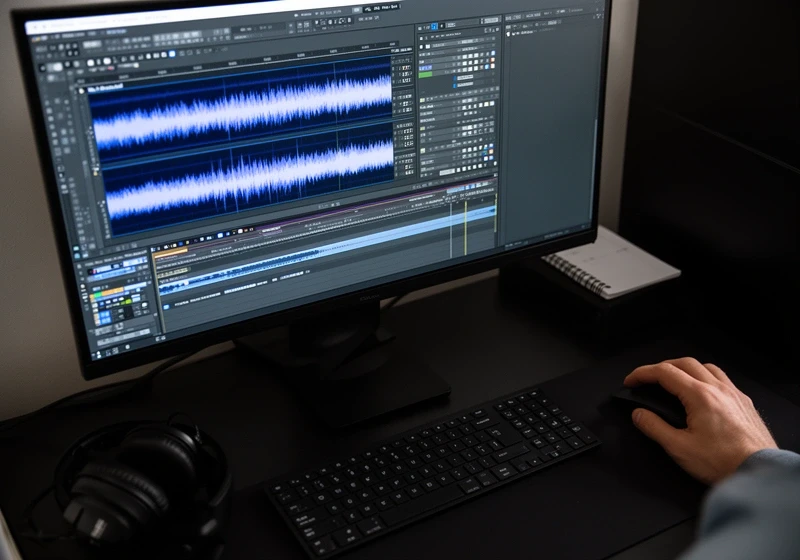This screenshot has height=560, width=800.
Task: Click the blue highlighted icon in waveform toolbar
Action: (172, 54)
